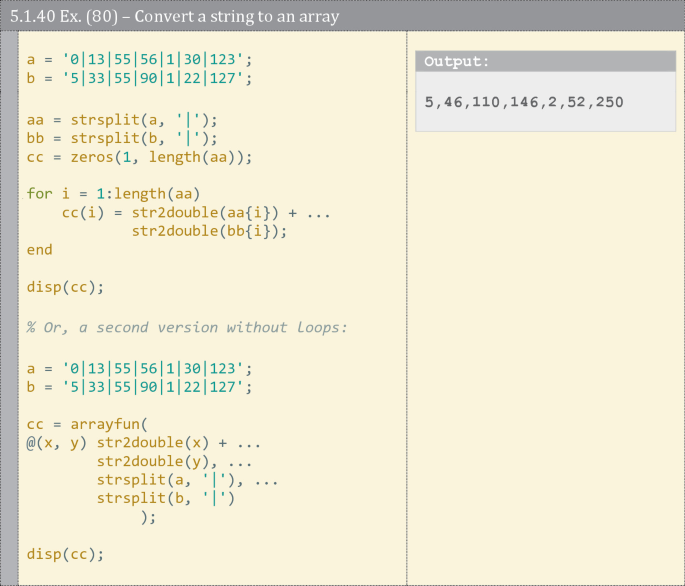Screen dimensions: 685x586
Task: Click the first "b = '5|33|55...'" line
Action: point(139,77)
